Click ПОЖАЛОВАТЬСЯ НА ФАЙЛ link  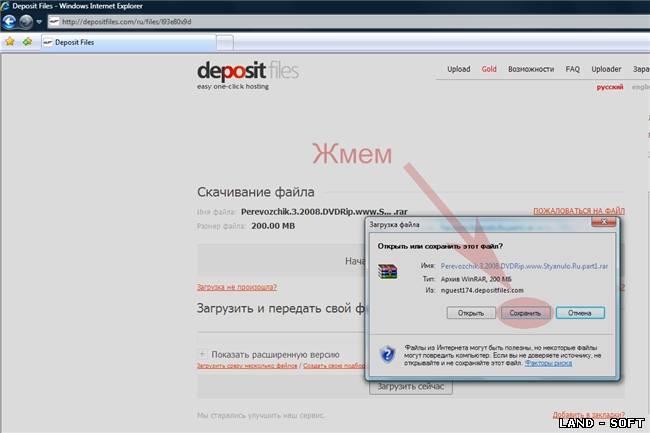point(579,211)
